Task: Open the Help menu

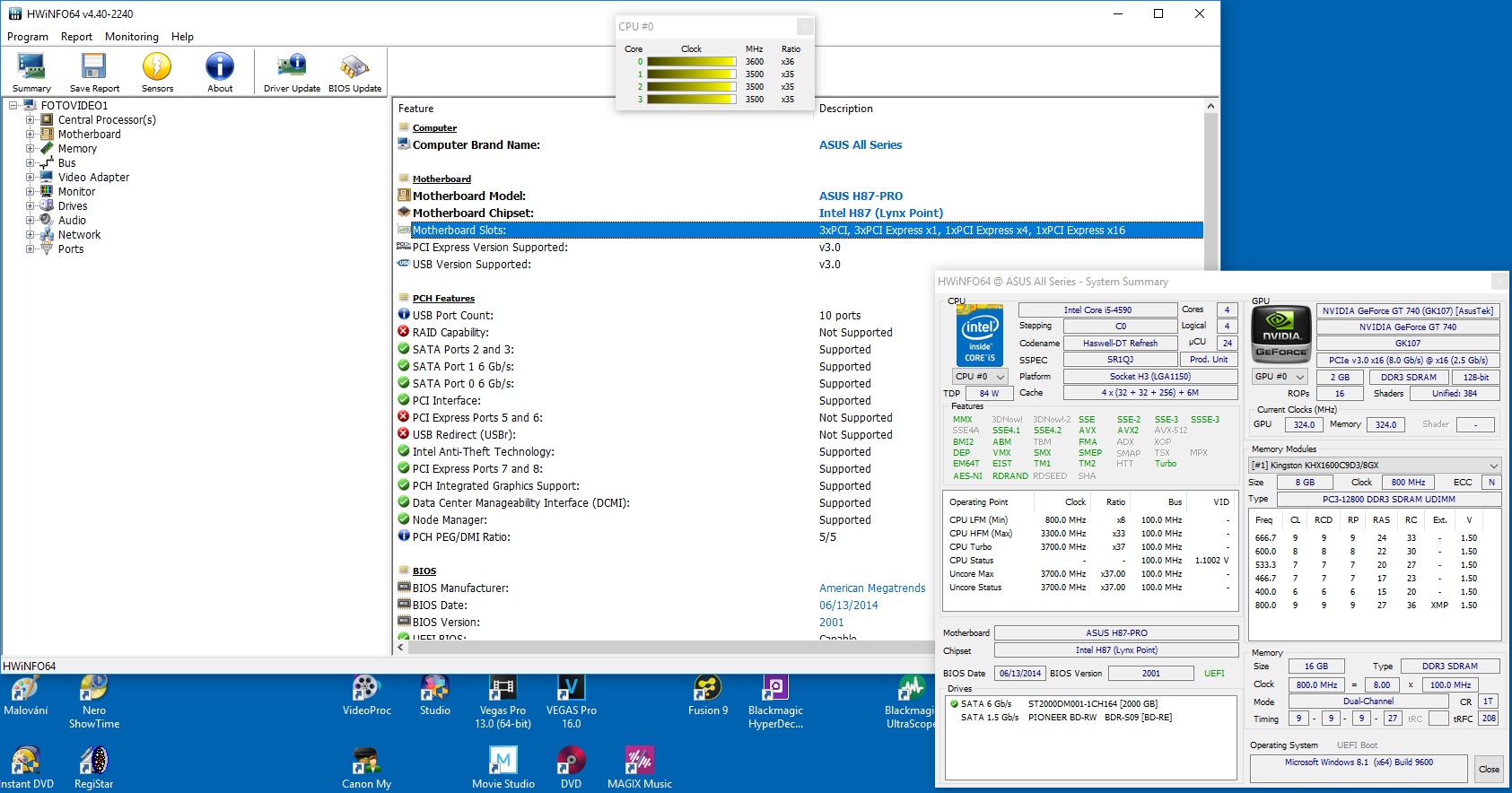Action: click(x=182, y=37)
